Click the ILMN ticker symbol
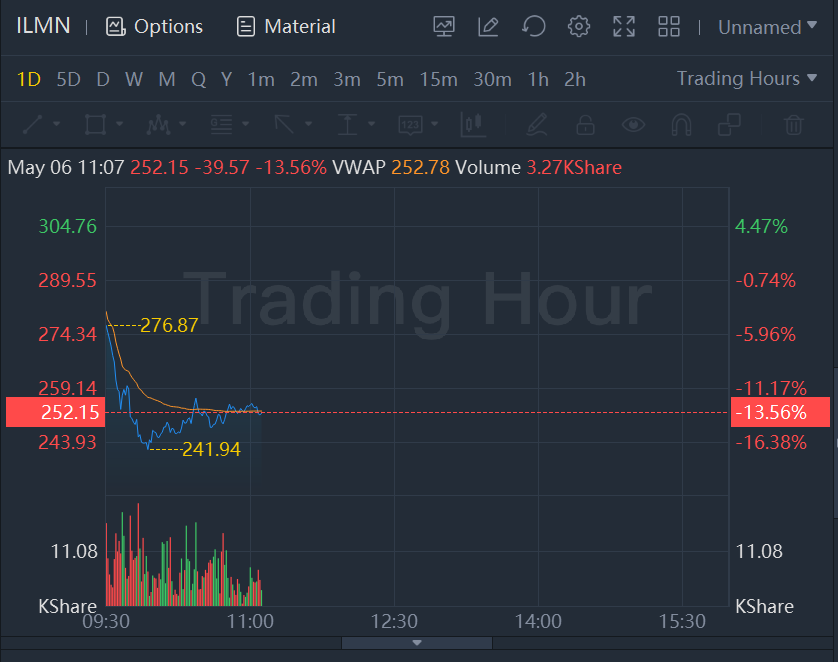 (x=43, y=26)
